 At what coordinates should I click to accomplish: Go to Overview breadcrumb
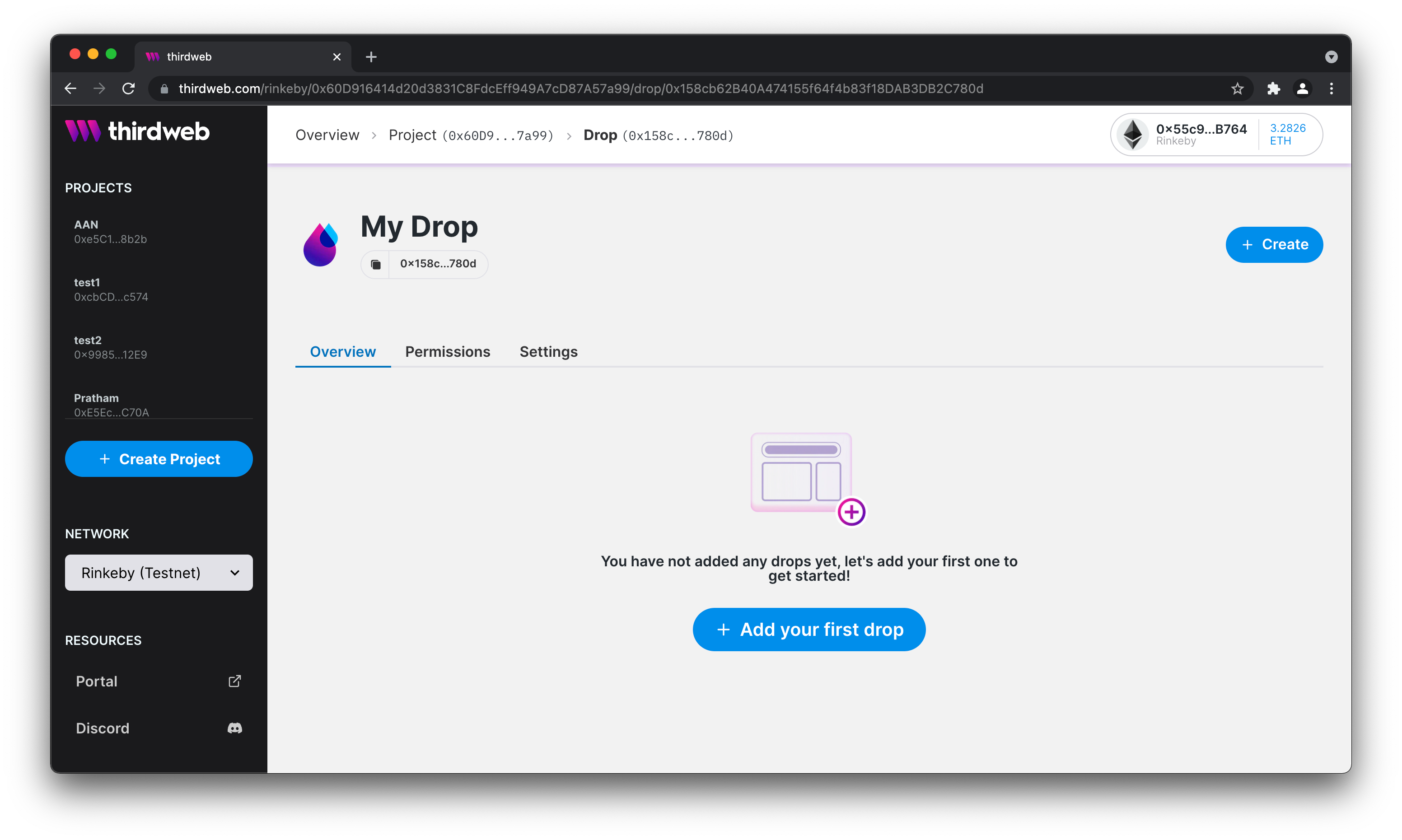point(327,135)
